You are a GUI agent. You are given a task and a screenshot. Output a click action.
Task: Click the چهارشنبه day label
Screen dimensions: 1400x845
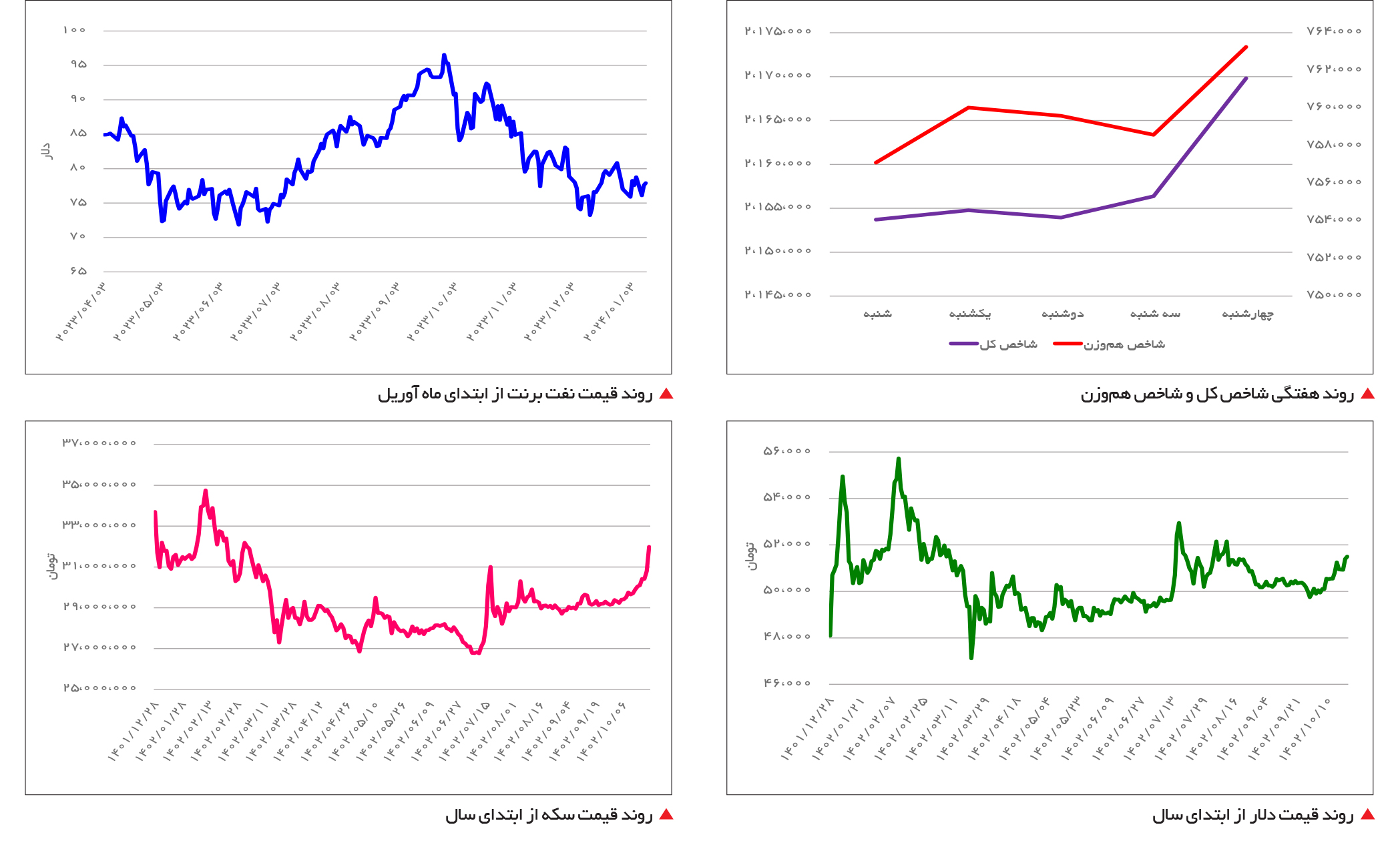point(1247,314)
